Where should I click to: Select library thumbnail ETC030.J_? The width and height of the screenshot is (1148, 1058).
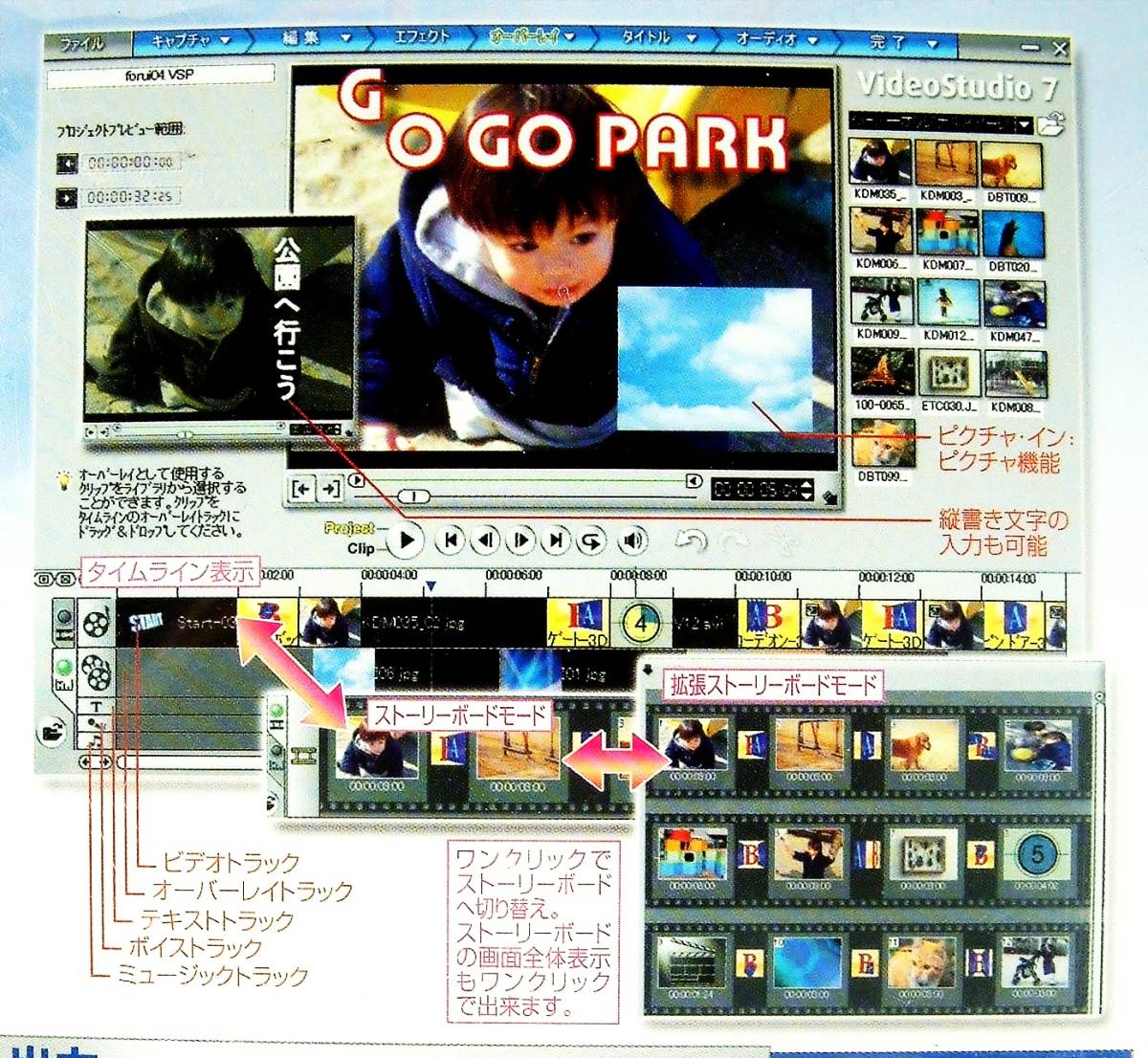coord(949,373)
